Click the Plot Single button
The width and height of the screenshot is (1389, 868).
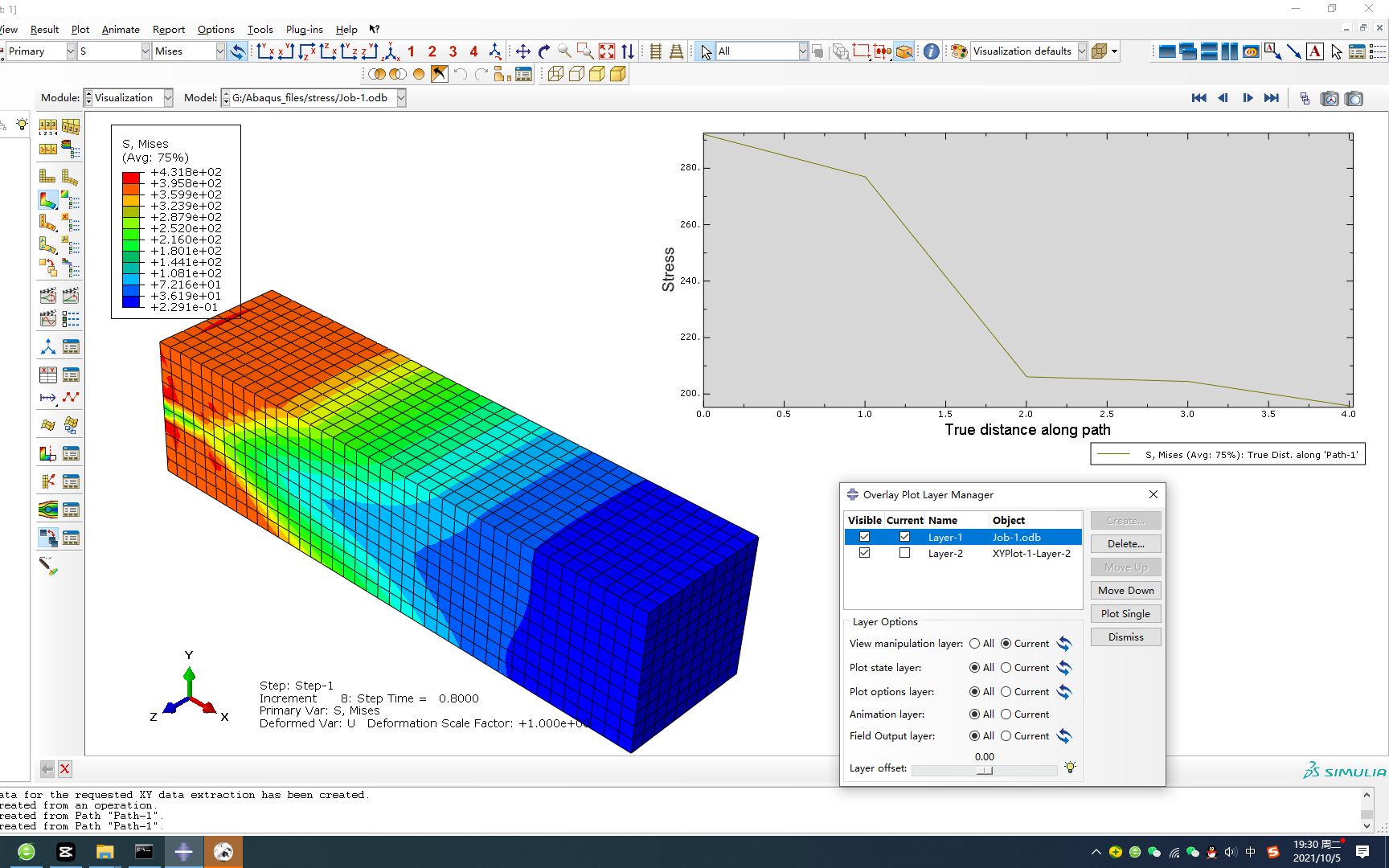tap(1125, 613)
